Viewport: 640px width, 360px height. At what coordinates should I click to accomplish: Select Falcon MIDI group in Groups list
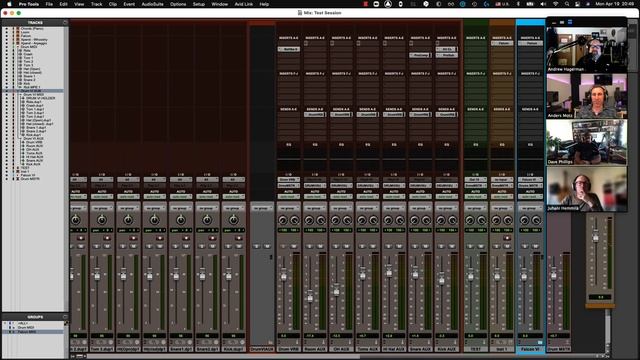[27, 332]
